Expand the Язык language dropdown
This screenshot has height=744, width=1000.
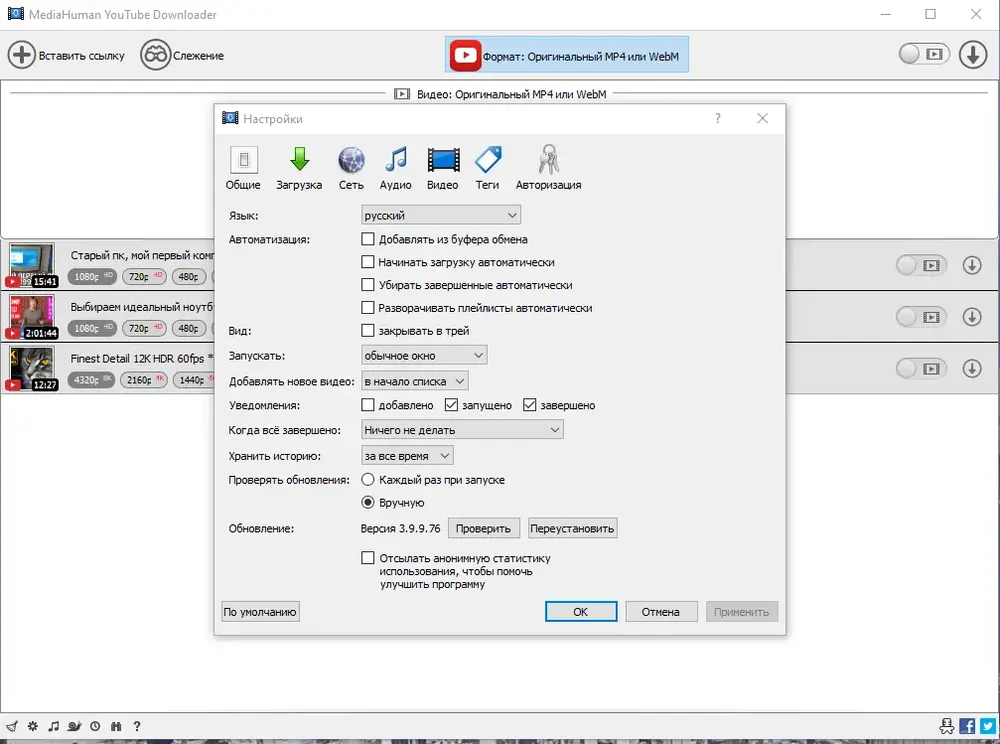coord(441,215)
